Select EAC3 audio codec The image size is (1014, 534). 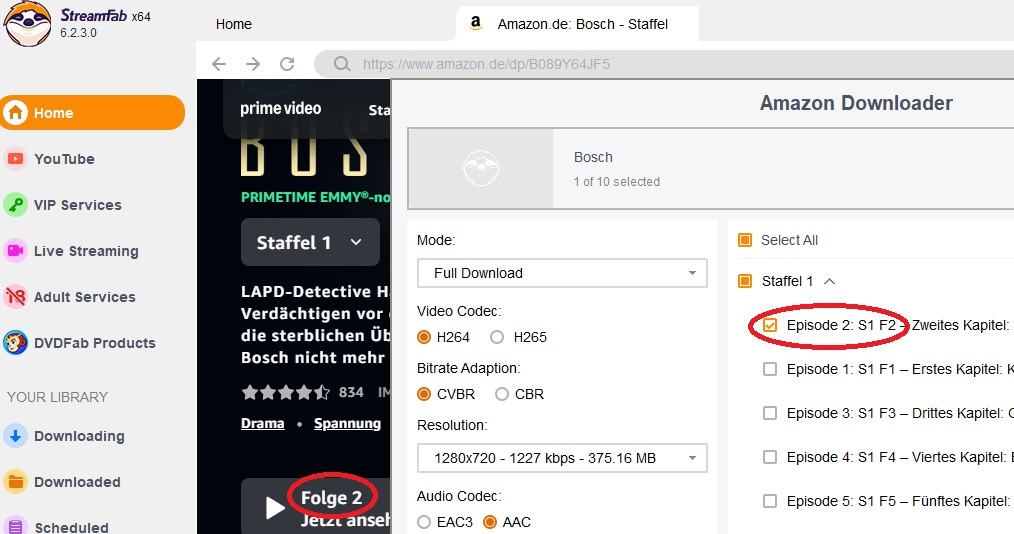pyautogui.click(x=424, y=522)
